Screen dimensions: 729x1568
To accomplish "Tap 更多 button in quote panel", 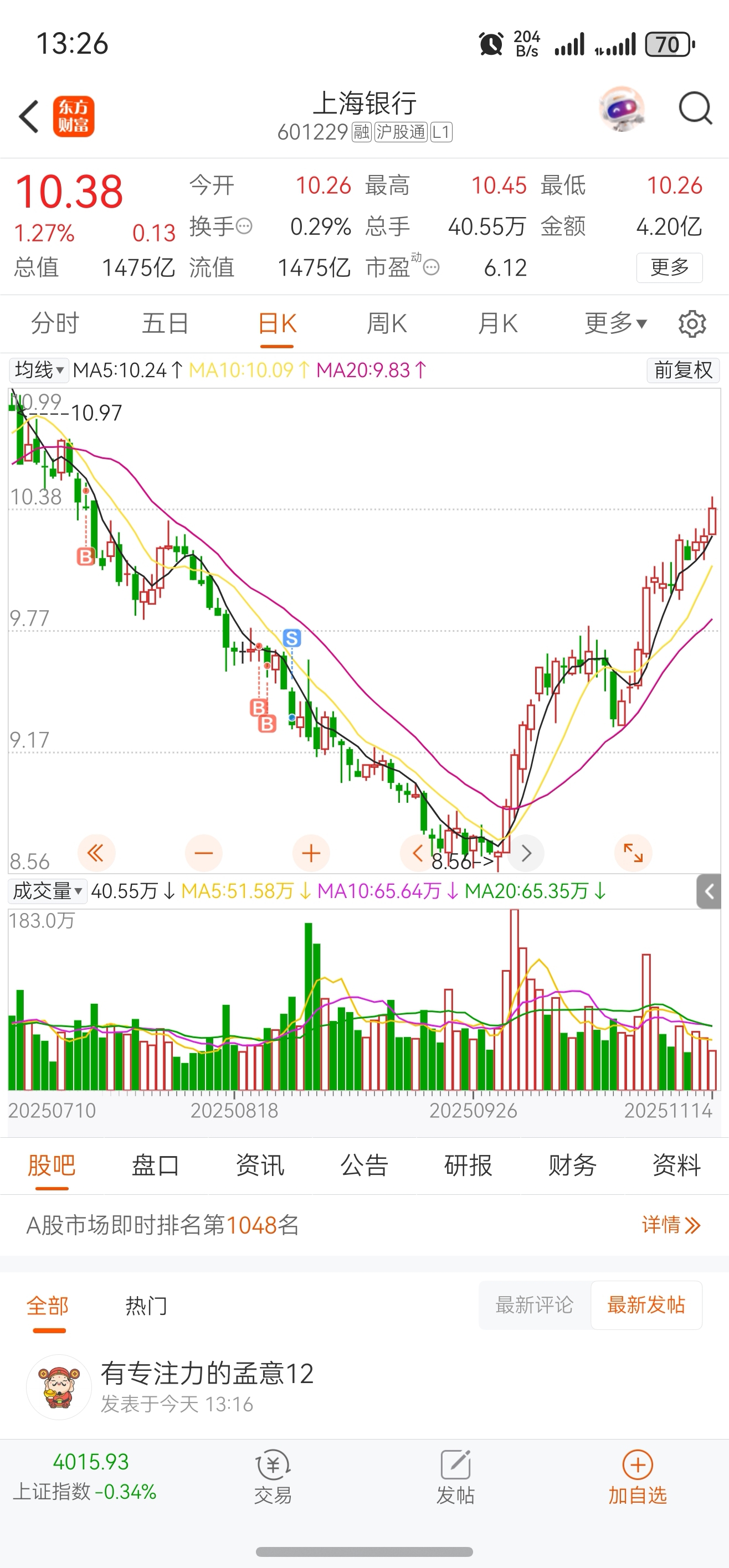I will point(669,267).
